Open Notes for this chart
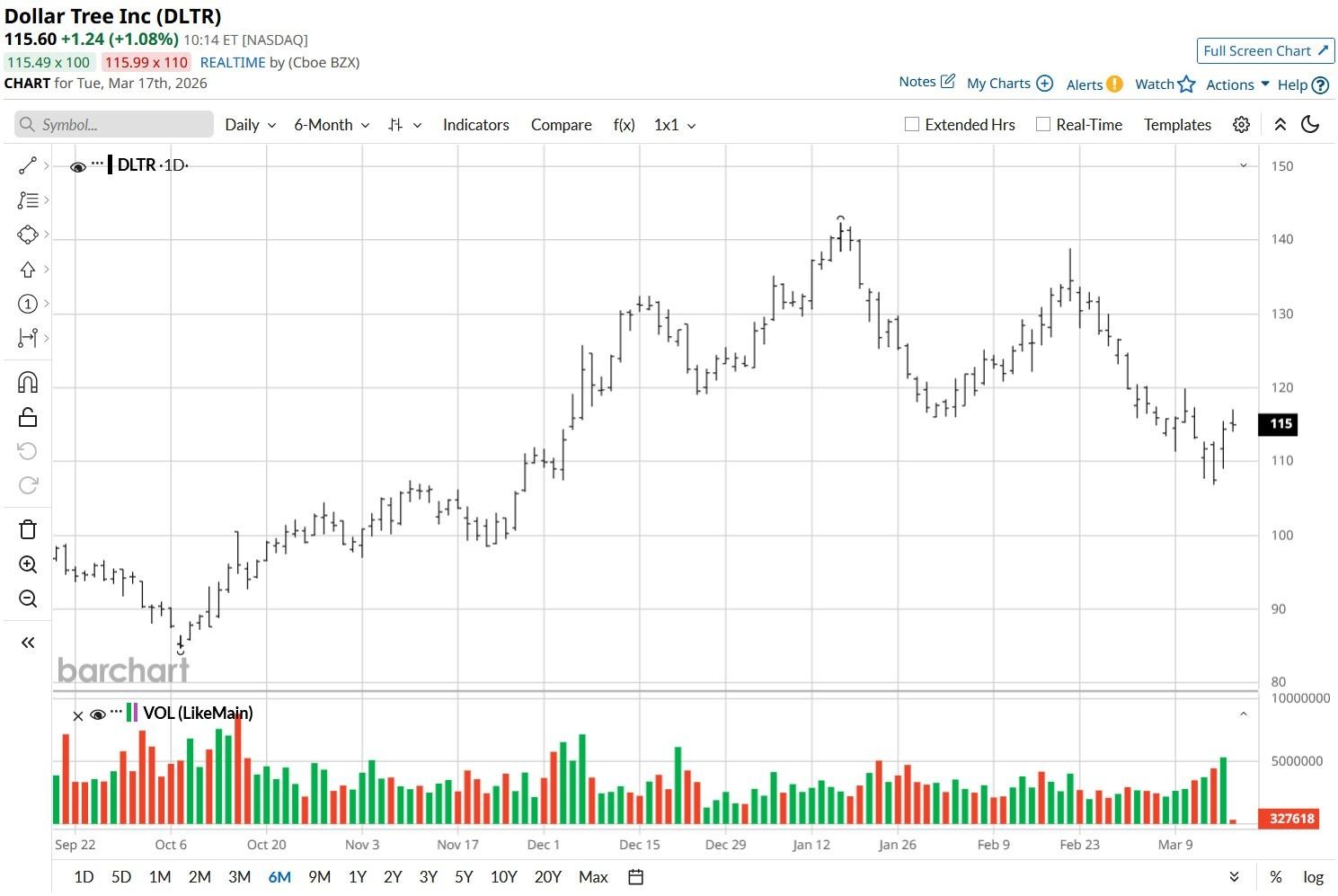 tap(926, 82)
